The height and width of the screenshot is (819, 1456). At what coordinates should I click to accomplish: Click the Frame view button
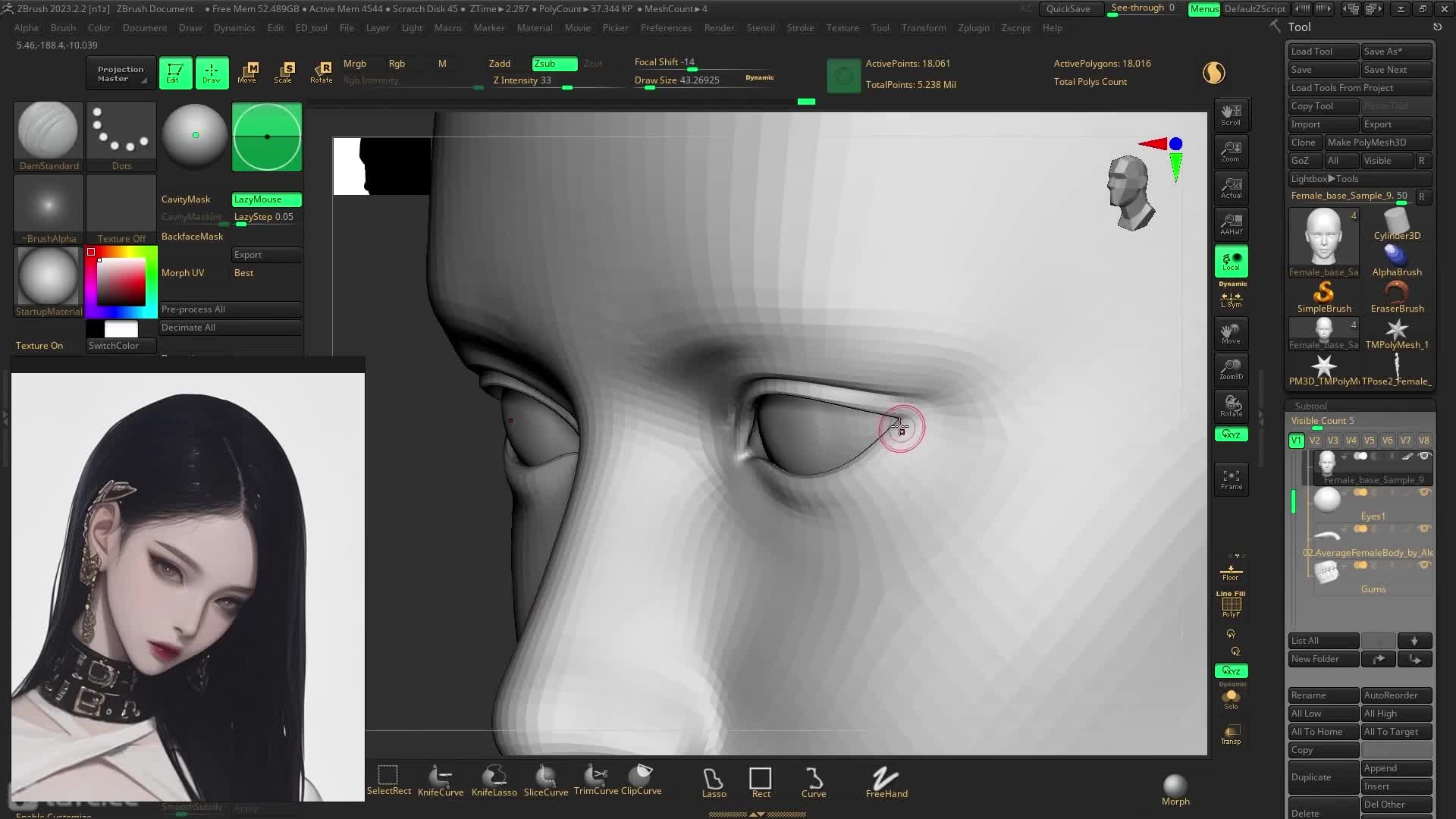pos(1231,479)
